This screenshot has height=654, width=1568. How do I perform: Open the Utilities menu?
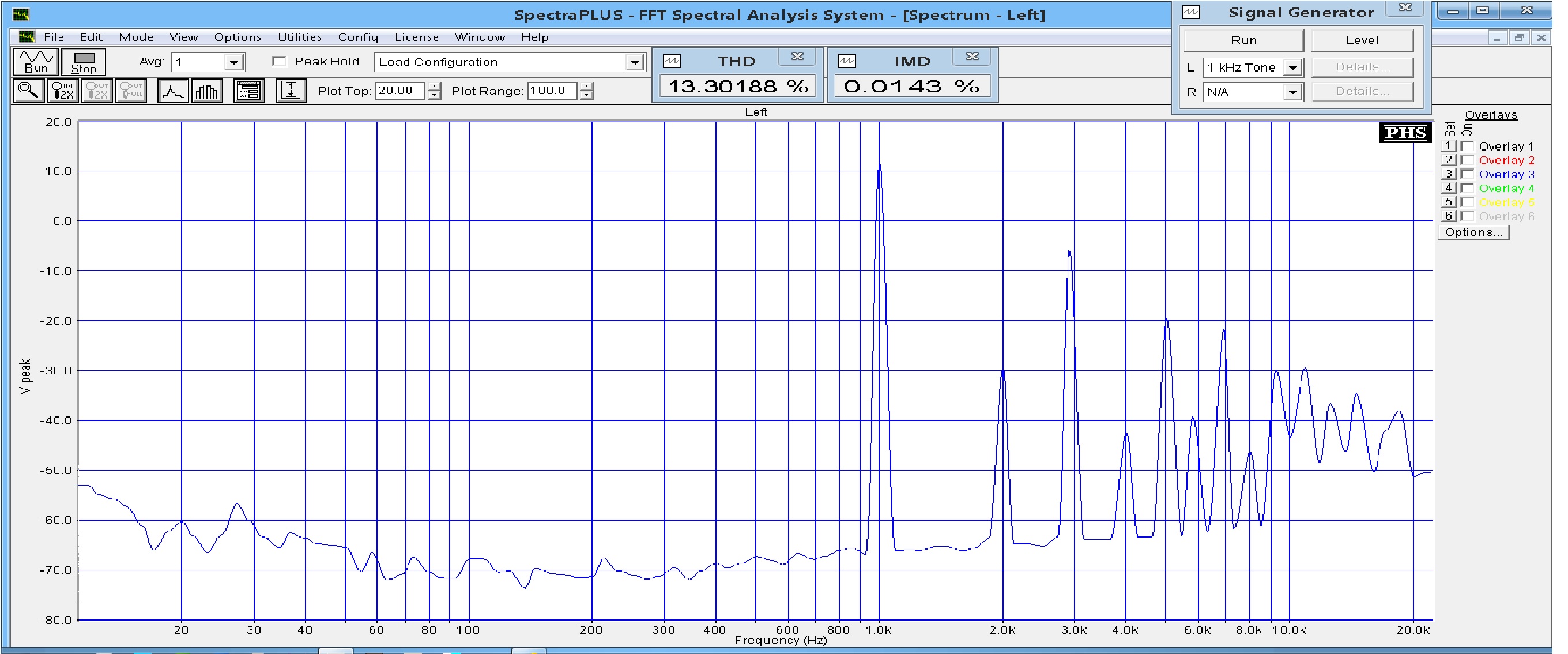(300, 37)
